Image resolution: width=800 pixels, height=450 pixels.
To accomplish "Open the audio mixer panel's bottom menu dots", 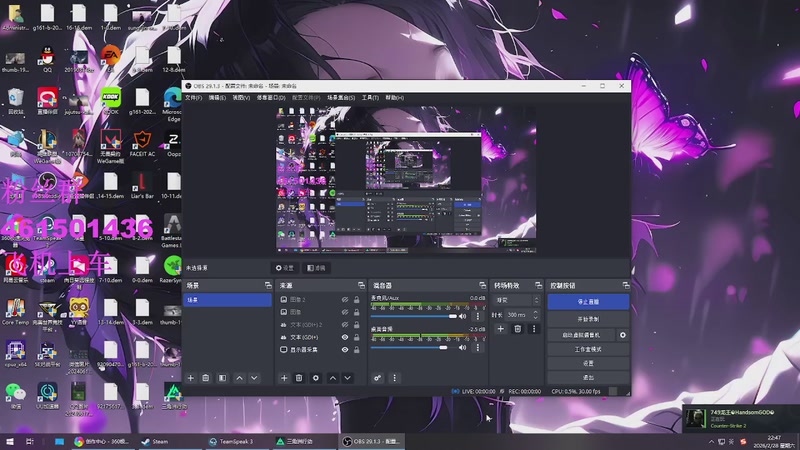I will [394, 378].
